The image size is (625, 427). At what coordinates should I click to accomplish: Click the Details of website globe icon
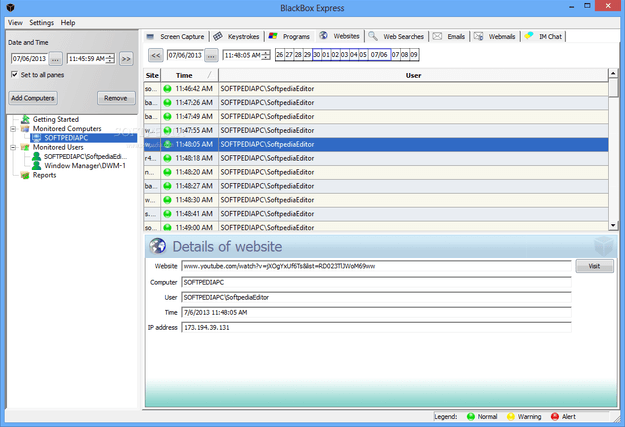point(158,246)
